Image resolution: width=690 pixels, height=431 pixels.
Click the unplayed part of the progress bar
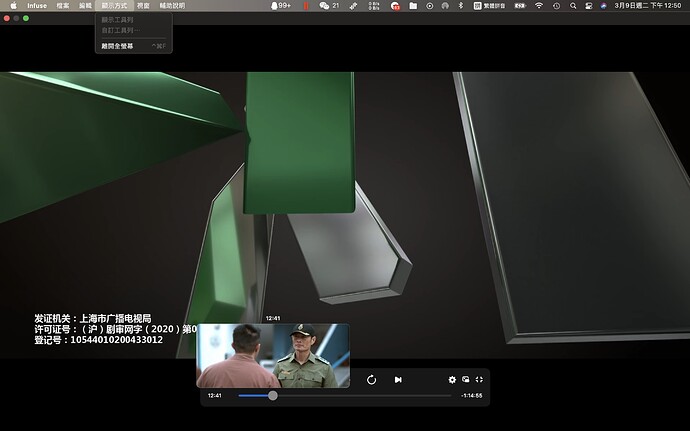coord(364,395)
